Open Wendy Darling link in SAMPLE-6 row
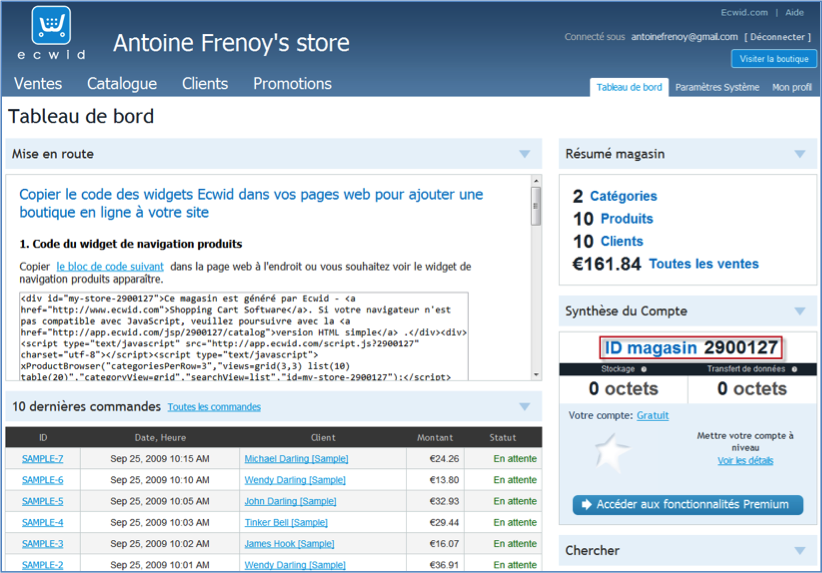The width and height of the screenshot is (822, 573). [x=295, y=480]
